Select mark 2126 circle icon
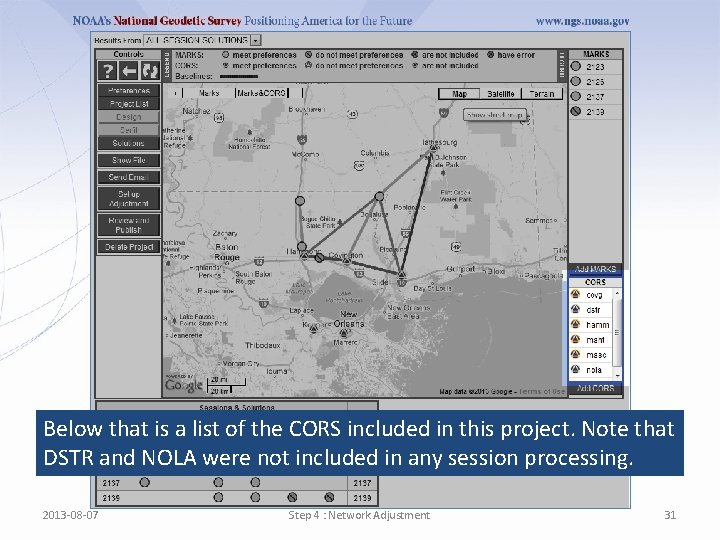720x540 pixels. pos(575,81)
